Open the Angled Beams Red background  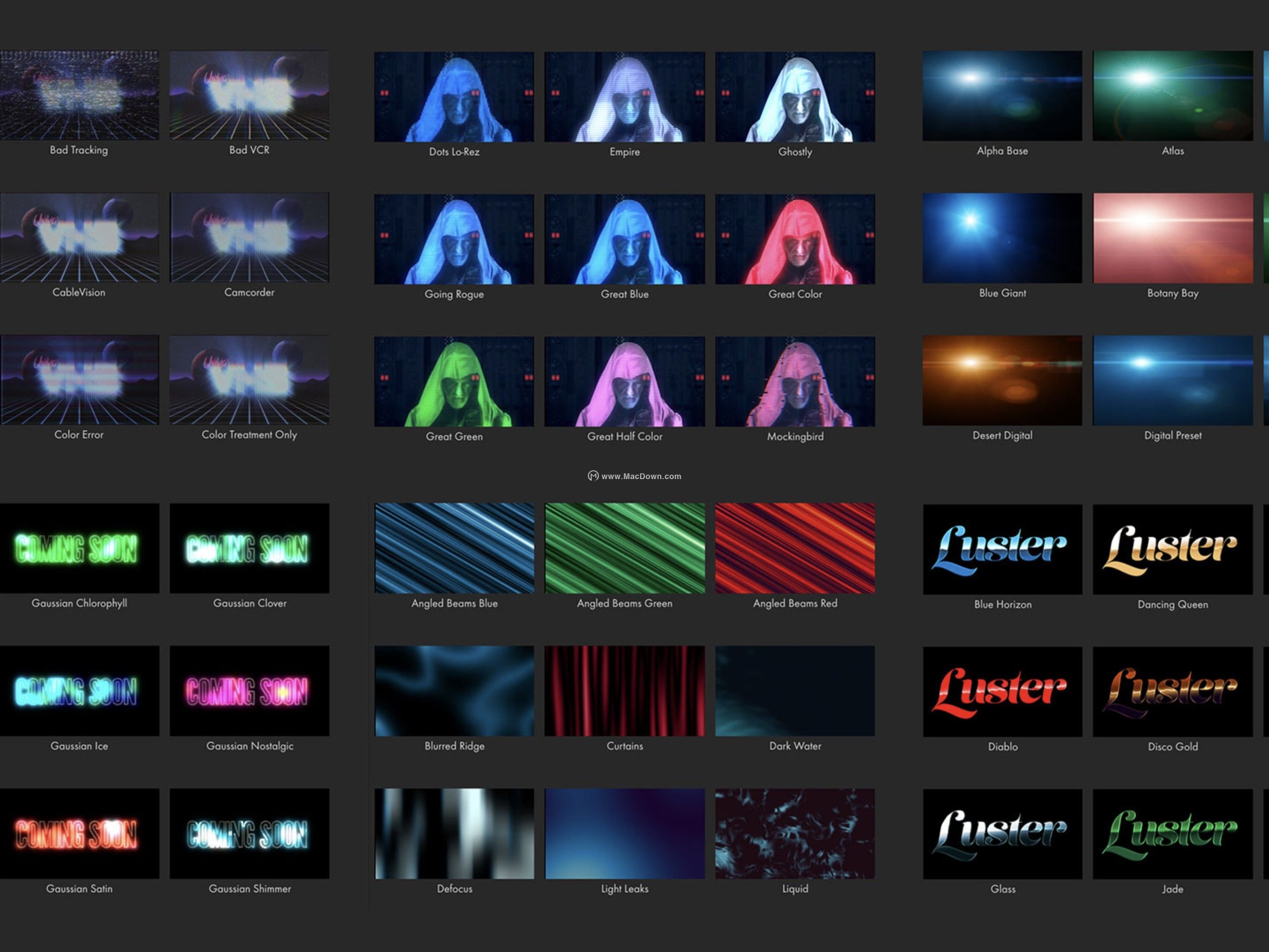point(794,549)
